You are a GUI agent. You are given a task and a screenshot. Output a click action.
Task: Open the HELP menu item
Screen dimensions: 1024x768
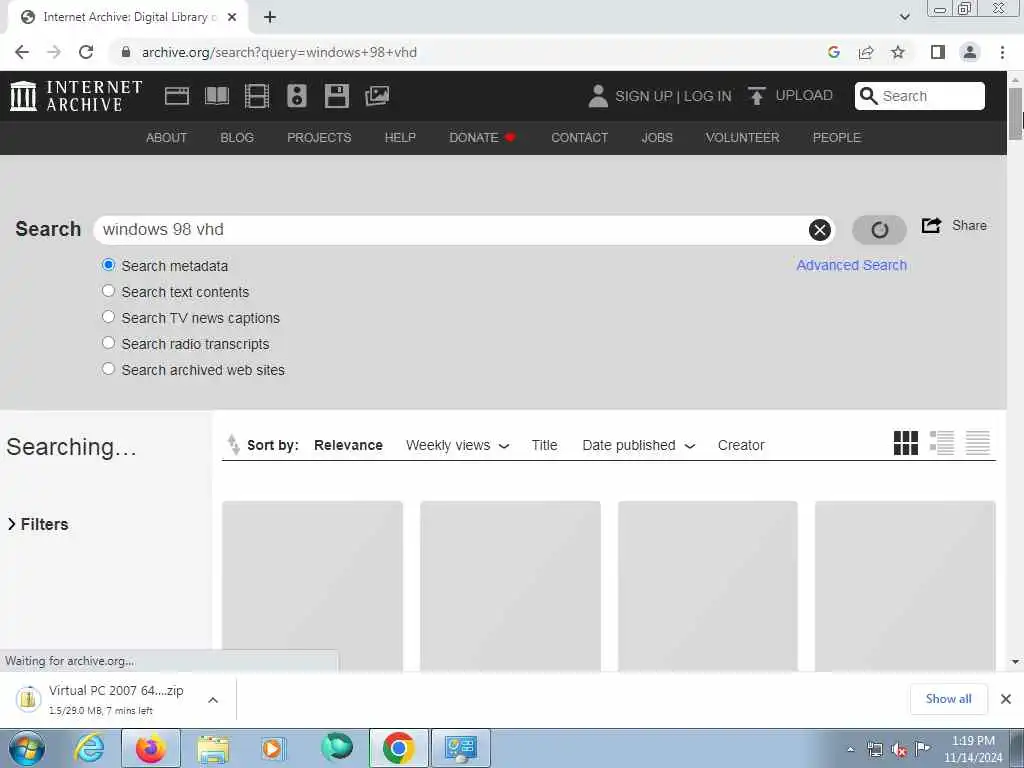(400, 138)
